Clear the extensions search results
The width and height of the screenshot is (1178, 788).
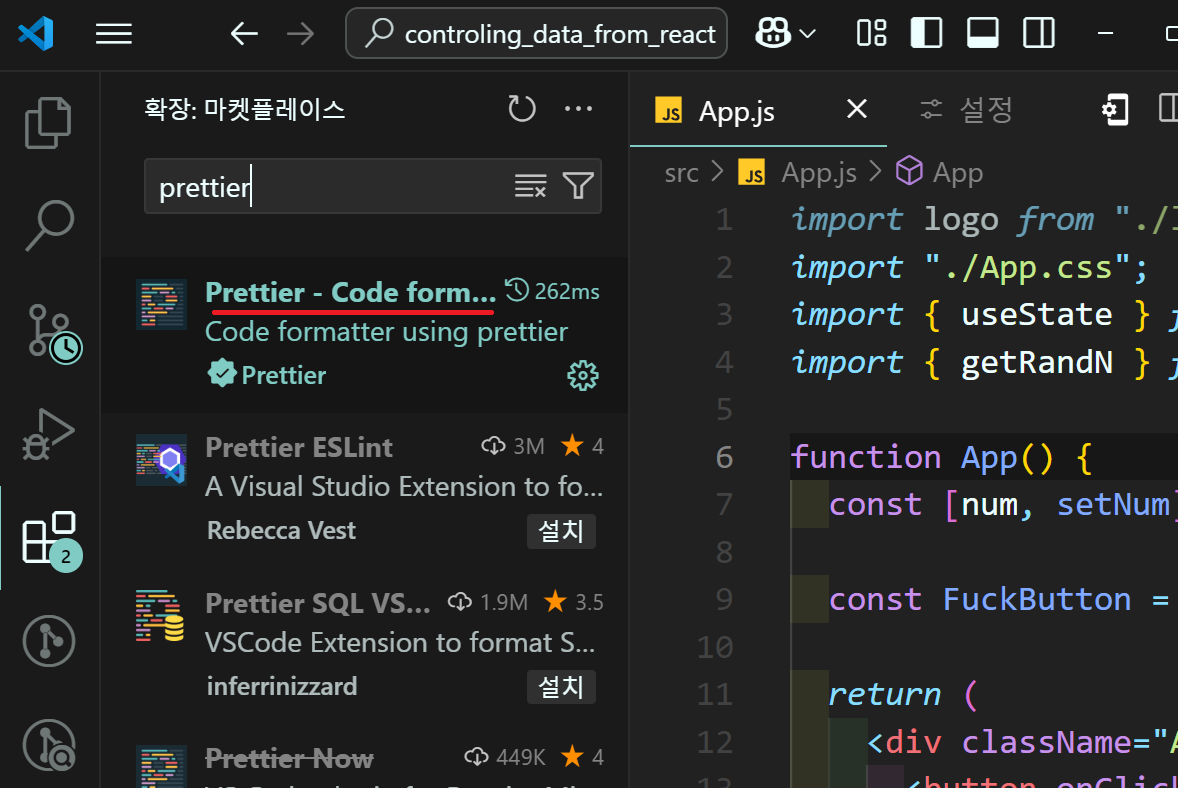click(x=530, y=186)
